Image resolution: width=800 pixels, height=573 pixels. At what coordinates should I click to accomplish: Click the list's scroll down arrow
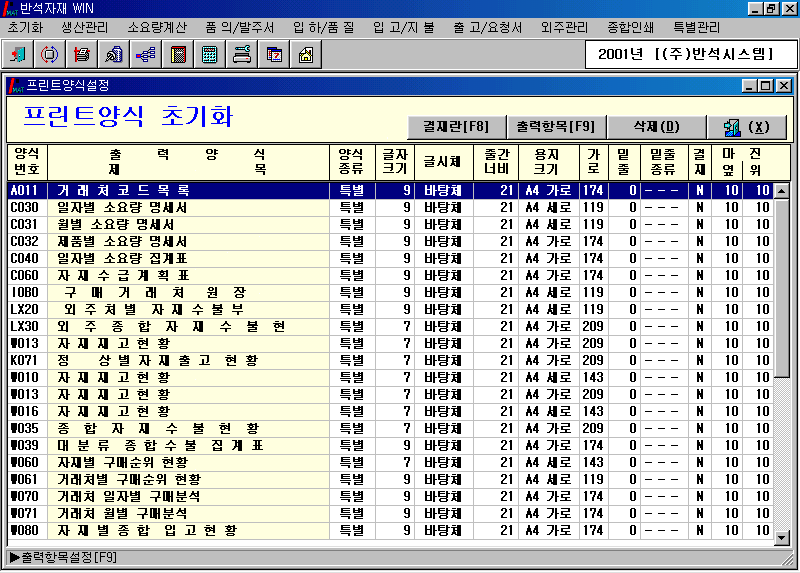tap(782, 539)
